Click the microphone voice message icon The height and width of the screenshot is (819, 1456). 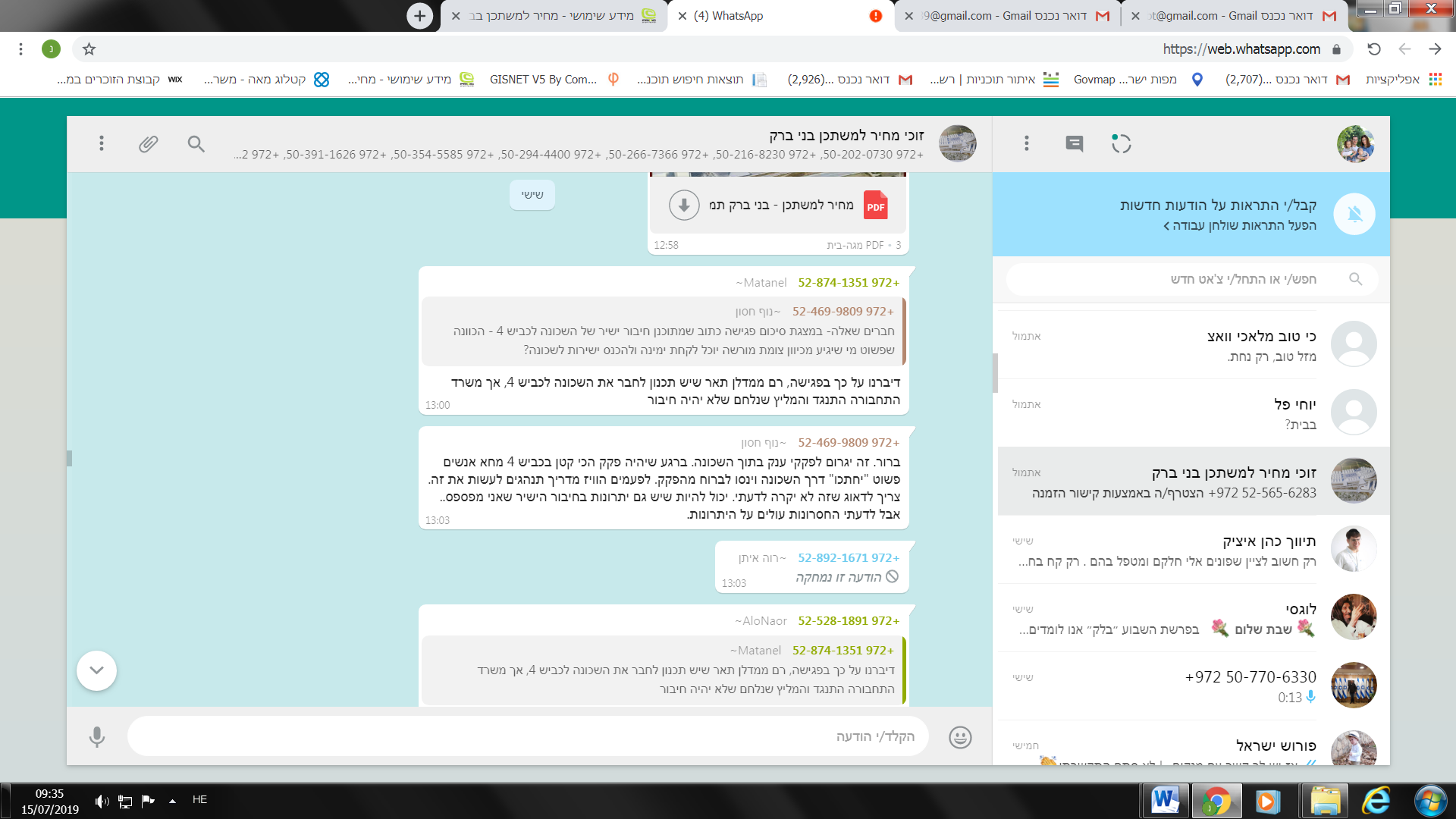[97, 737]
